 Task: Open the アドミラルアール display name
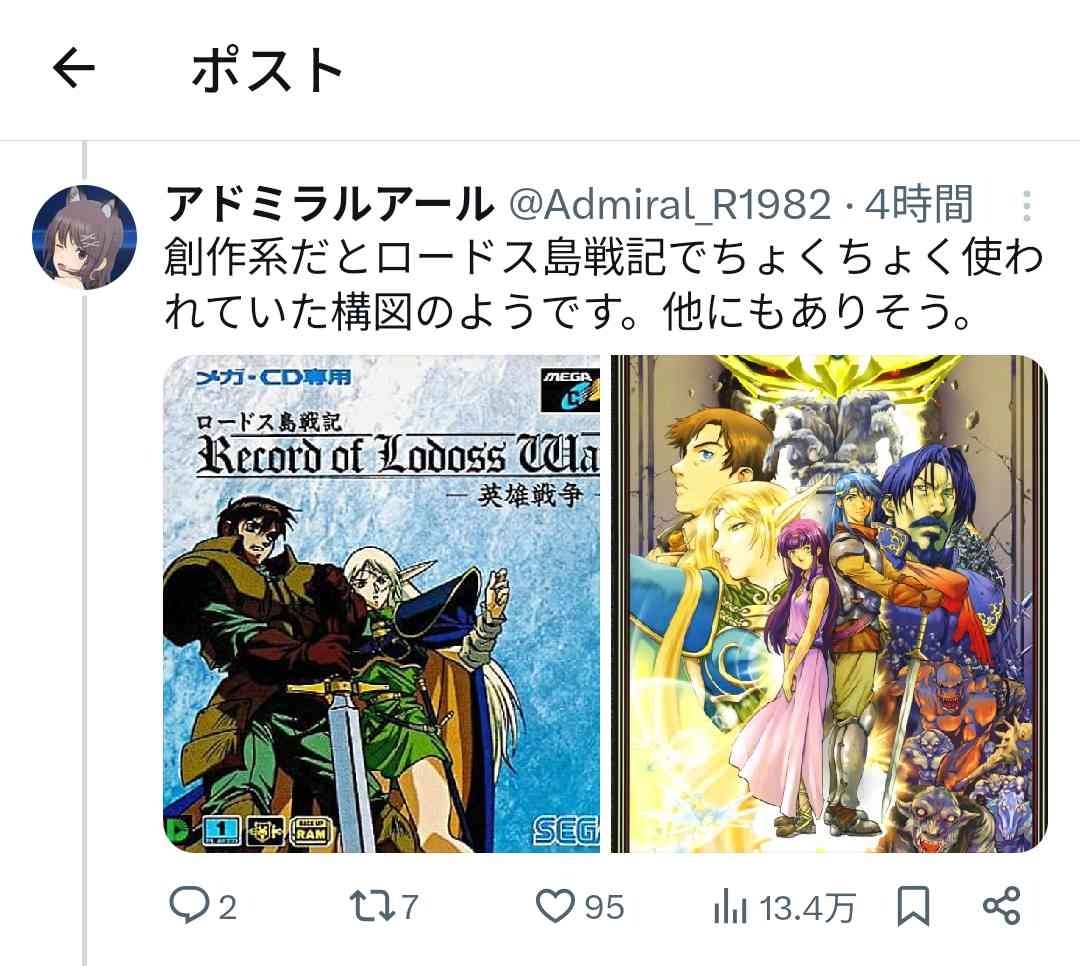click(329, 205)
